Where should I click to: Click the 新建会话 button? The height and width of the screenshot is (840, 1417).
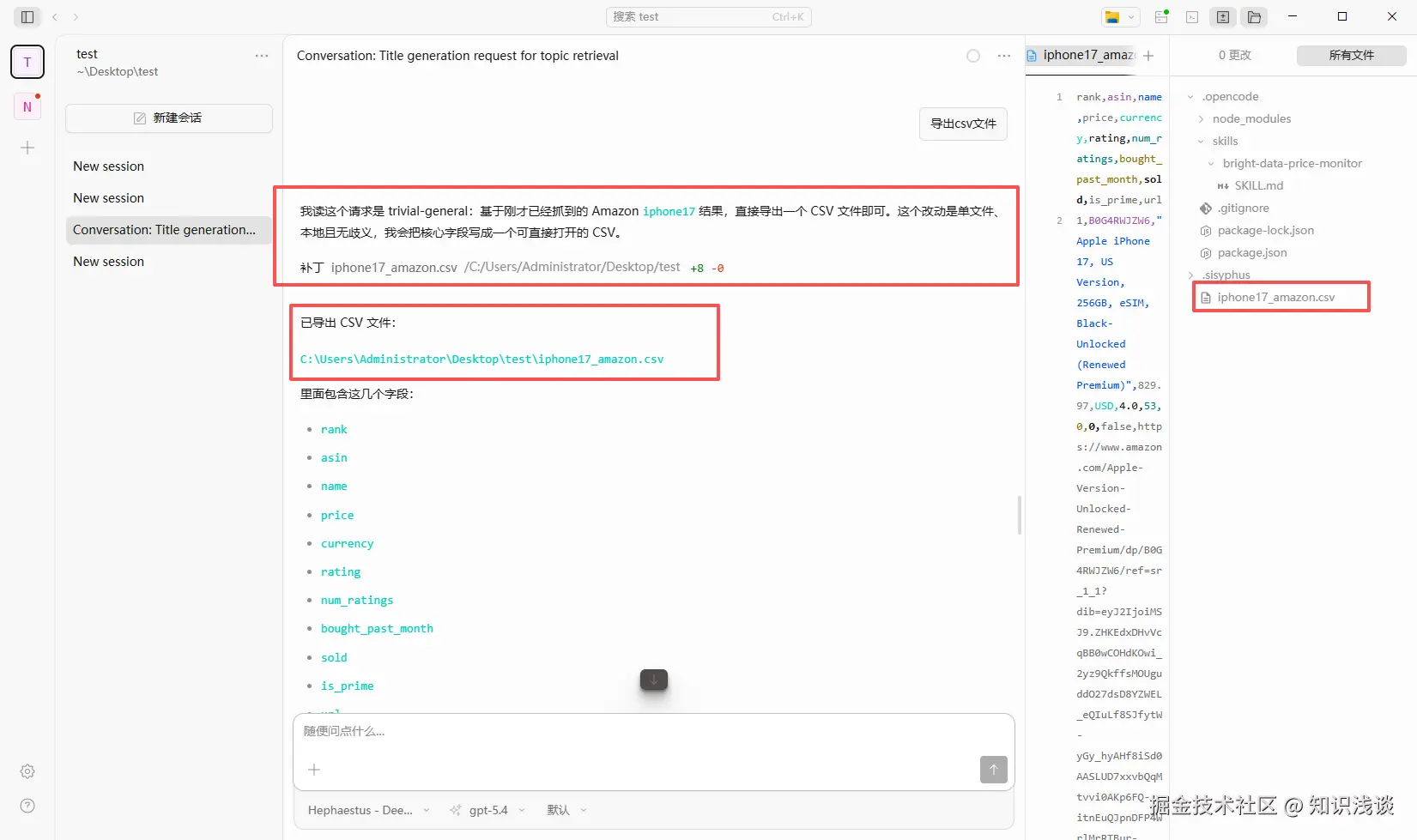pyautogui.click(x=169, y=118)
